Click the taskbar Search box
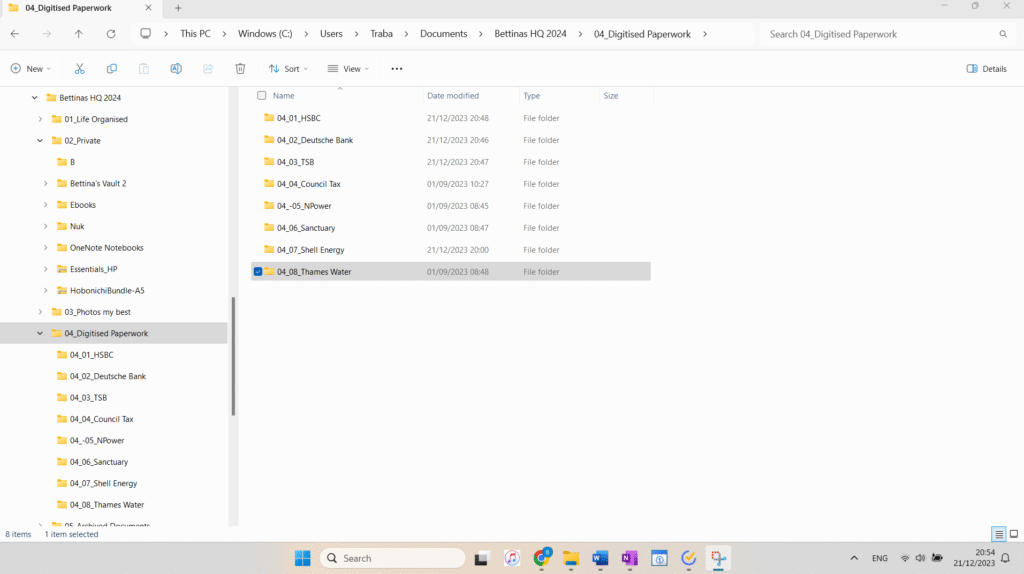This screenshot has height=574, width=1024. pyautogui.click(x=392, y=558)
